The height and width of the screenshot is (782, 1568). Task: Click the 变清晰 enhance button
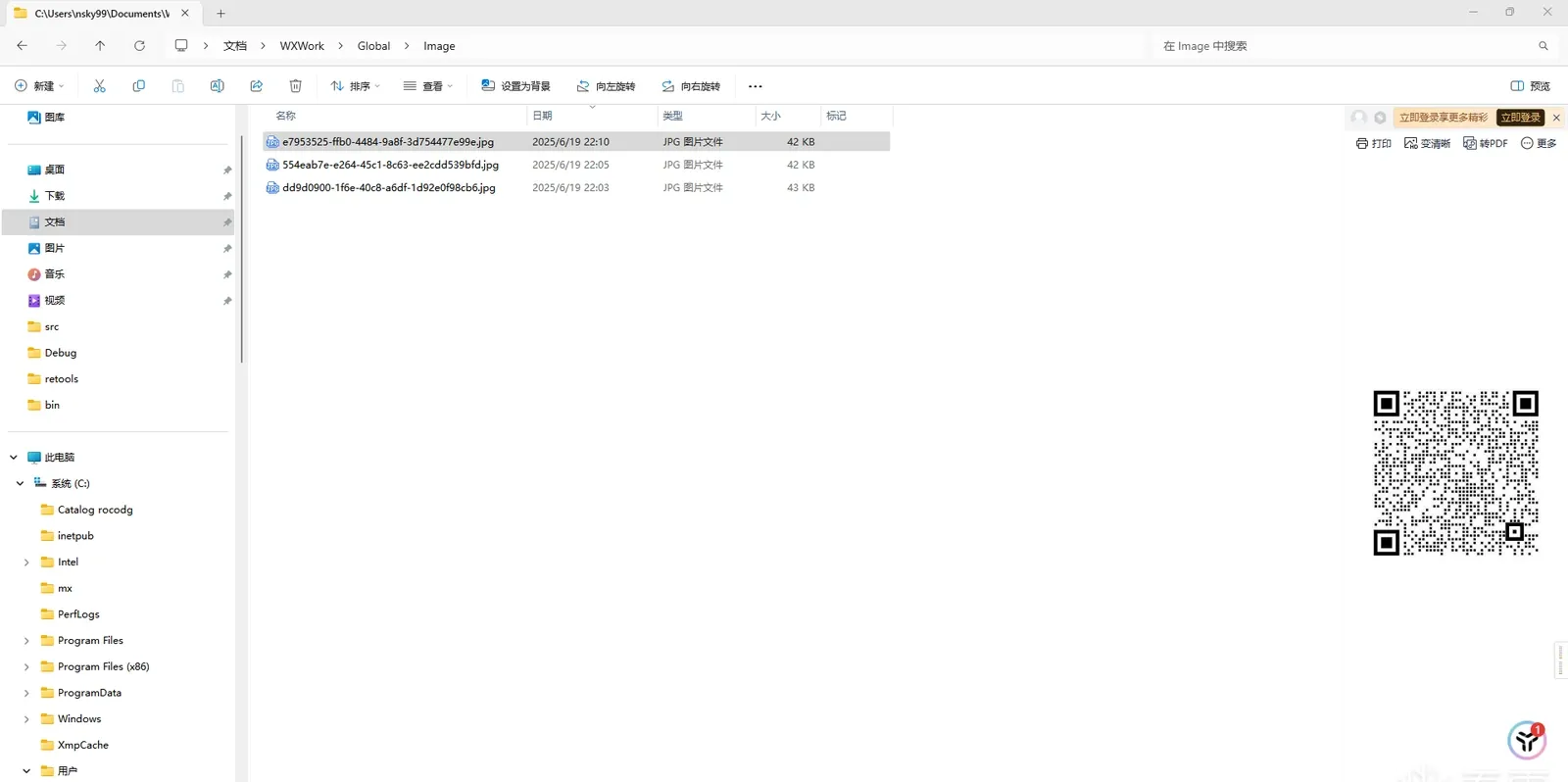[x=1427, y=143]
